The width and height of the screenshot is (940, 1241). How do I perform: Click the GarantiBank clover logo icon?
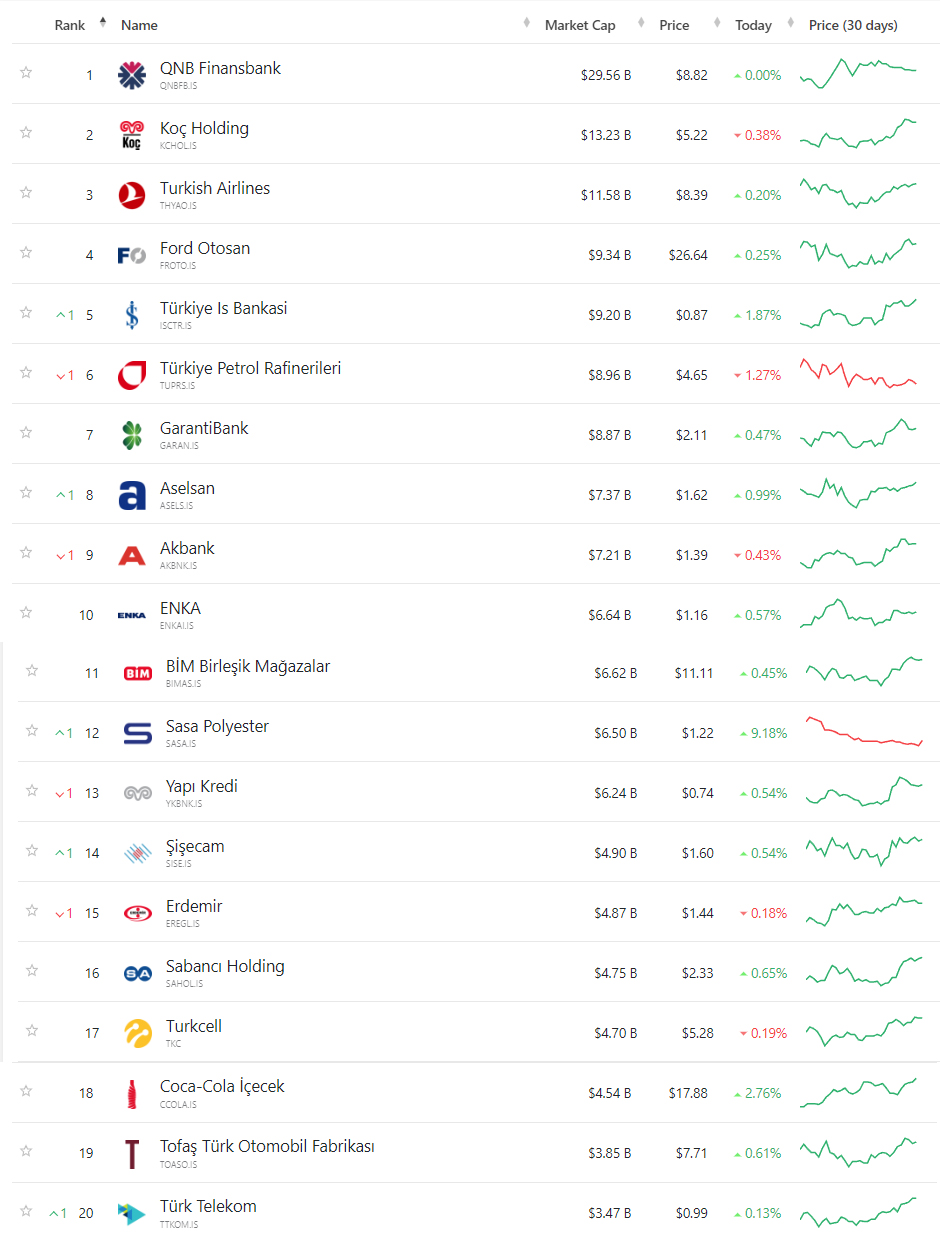coord(132,435)
